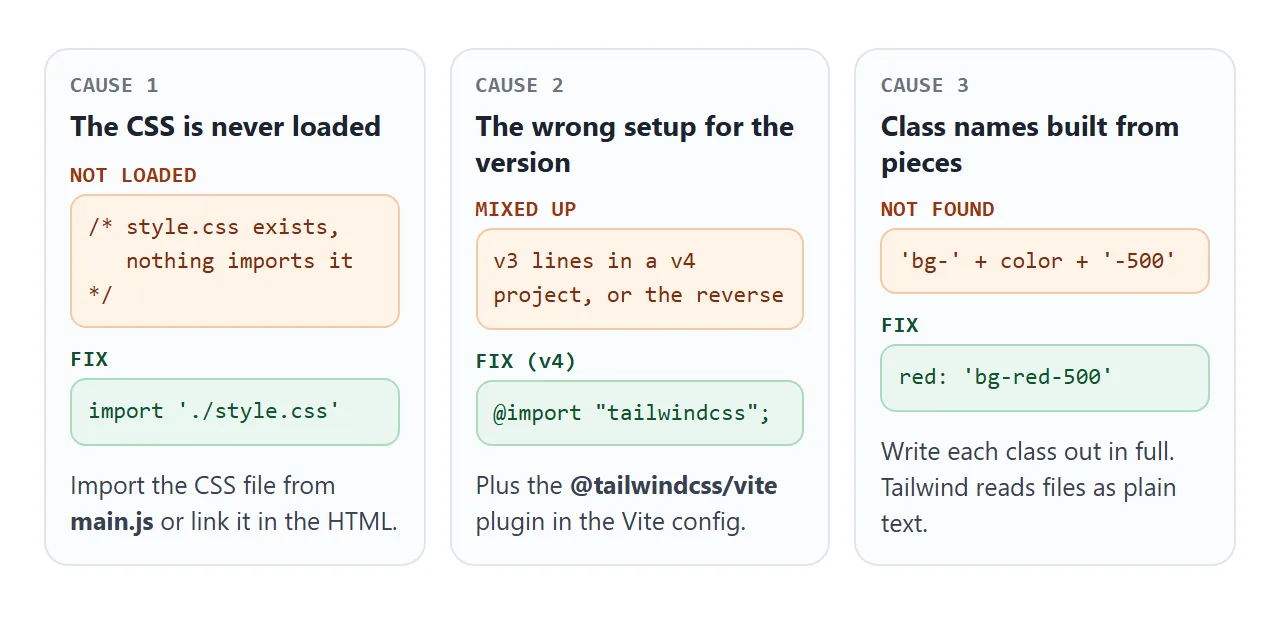Select the CAUSE 3 label
1280x618 pixels.
(925, 86)
